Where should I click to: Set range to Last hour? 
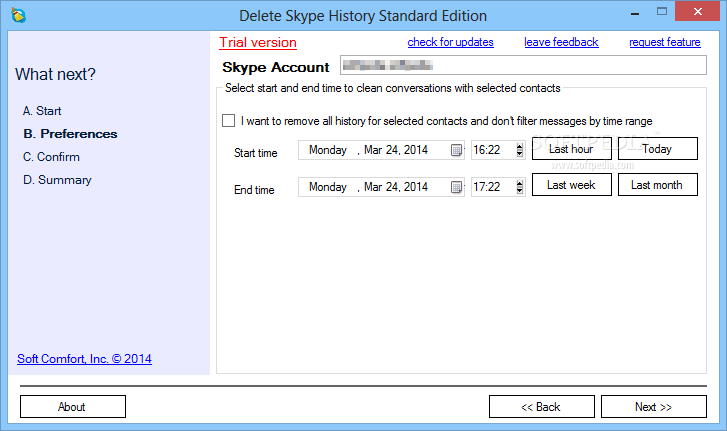click(571, 149)
